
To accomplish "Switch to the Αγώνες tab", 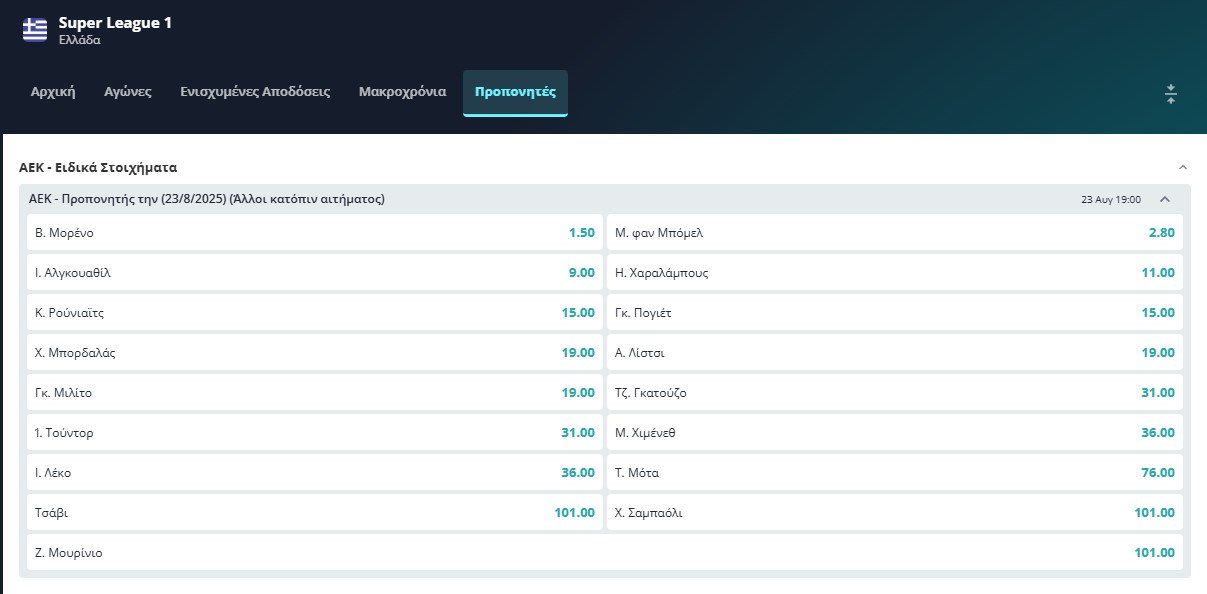I will pyautogui.click(x=128, y=92).
